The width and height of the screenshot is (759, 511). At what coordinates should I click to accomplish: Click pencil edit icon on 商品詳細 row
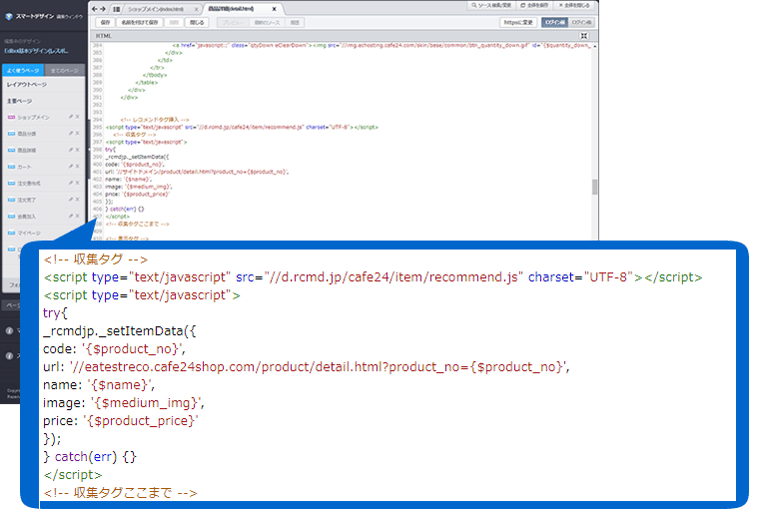71,150
